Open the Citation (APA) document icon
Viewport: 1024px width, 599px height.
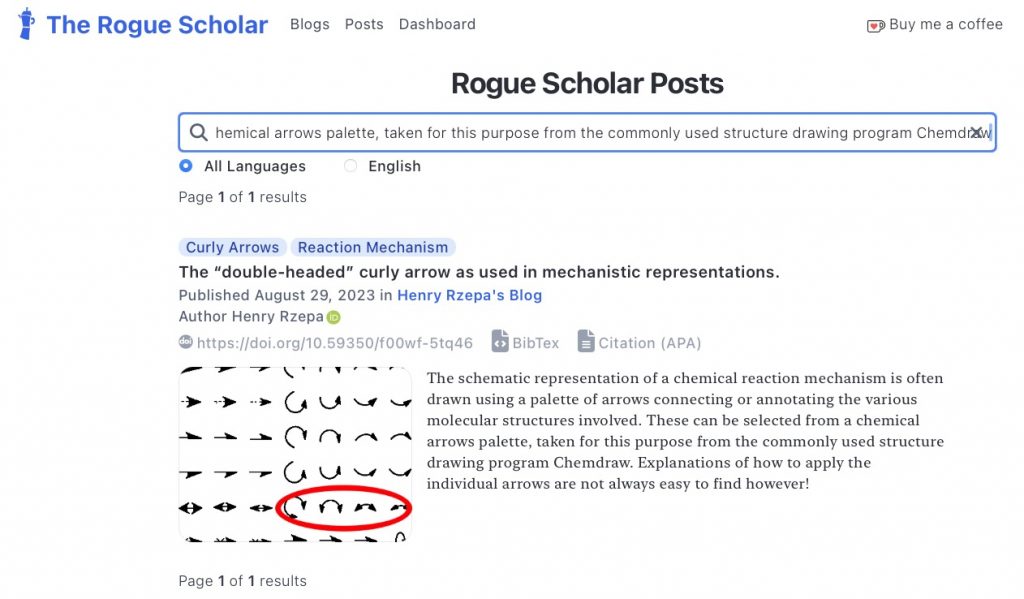coord(585,342)
